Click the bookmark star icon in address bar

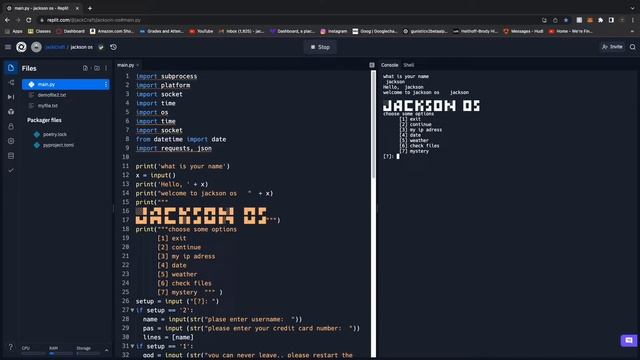click(x=566, y=20)
